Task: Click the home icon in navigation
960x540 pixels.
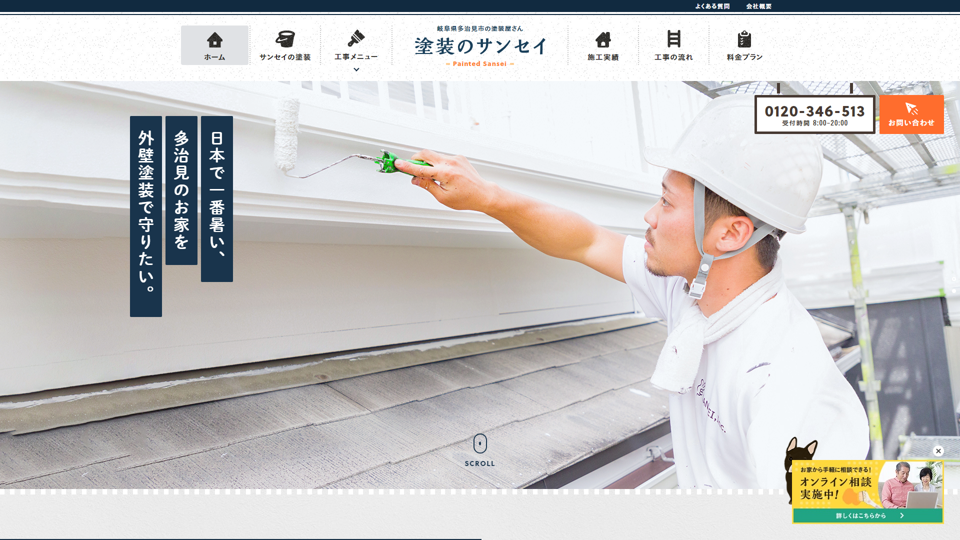Action: click(214, 40)
